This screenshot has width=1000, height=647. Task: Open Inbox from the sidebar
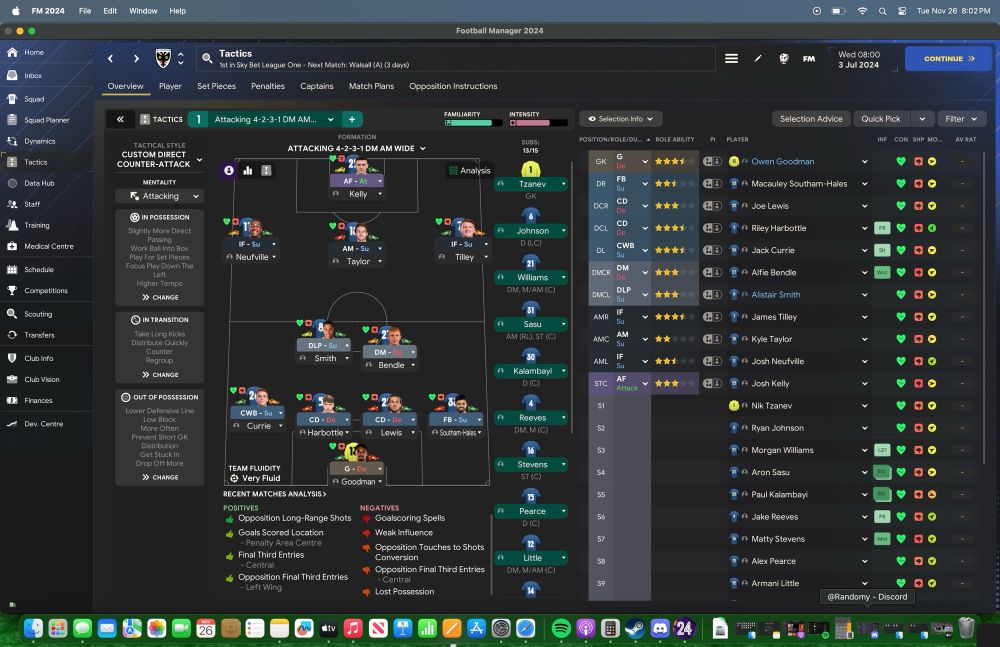(33, 75)
